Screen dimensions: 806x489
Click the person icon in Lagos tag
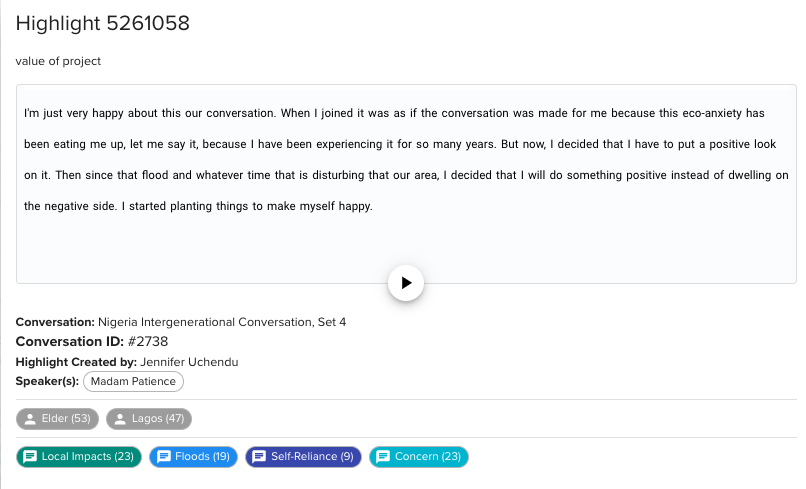[x=120, y=419]
